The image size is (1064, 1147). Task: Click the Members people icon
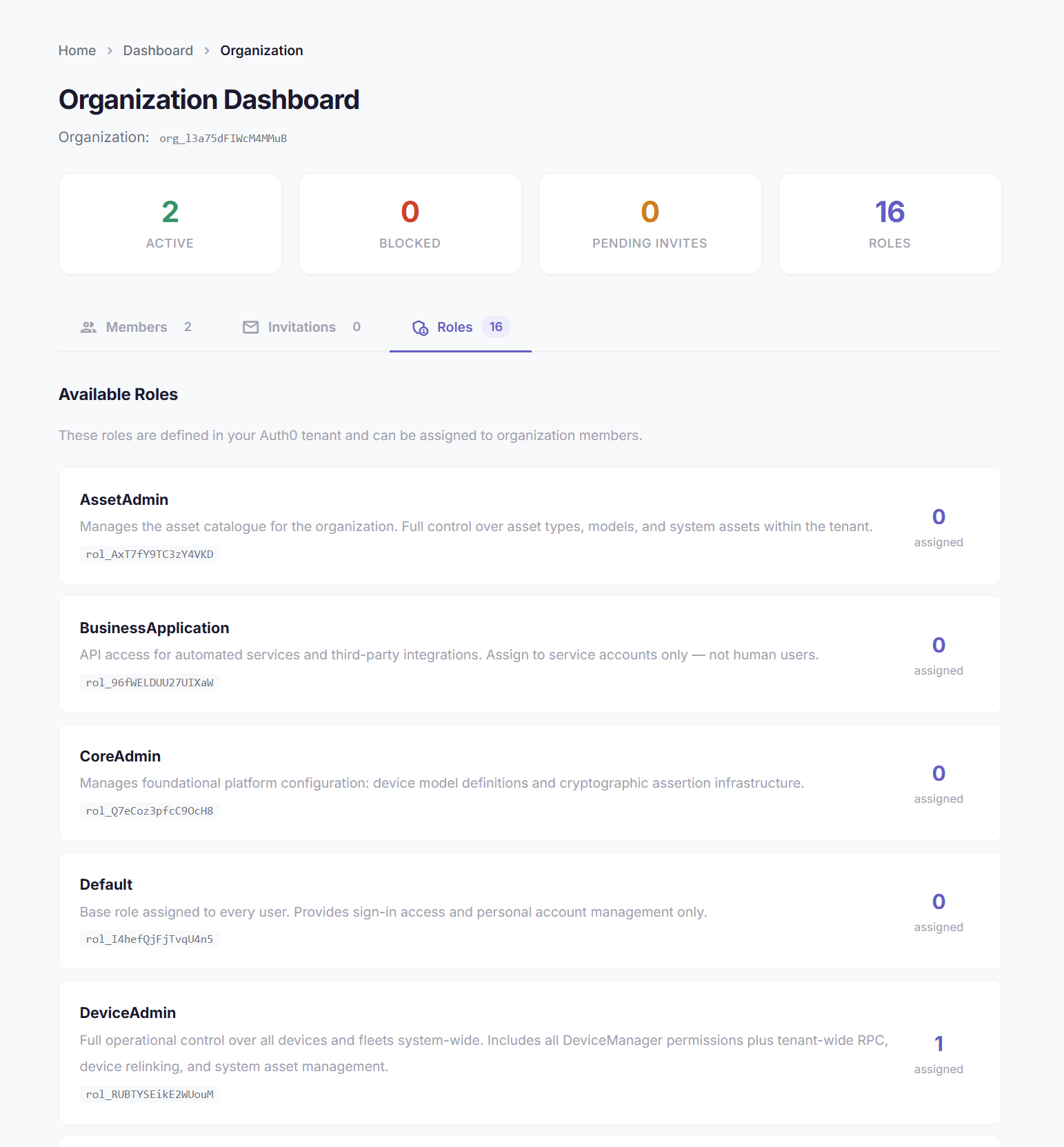88,327
